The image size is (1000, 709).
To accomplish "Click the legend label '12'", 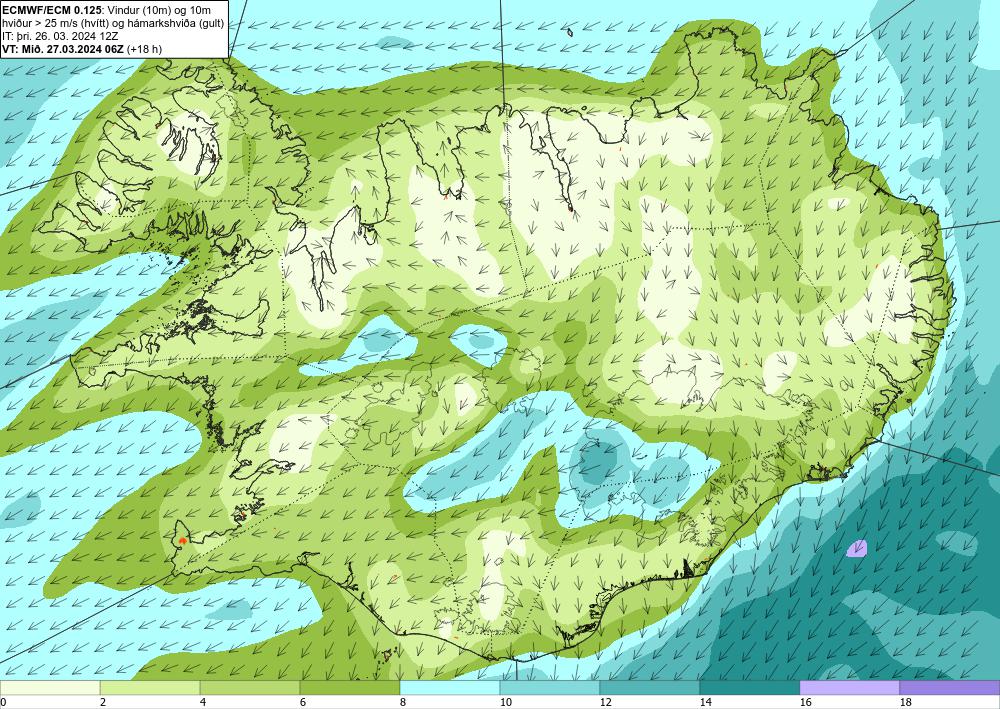I will coord(605,702).
